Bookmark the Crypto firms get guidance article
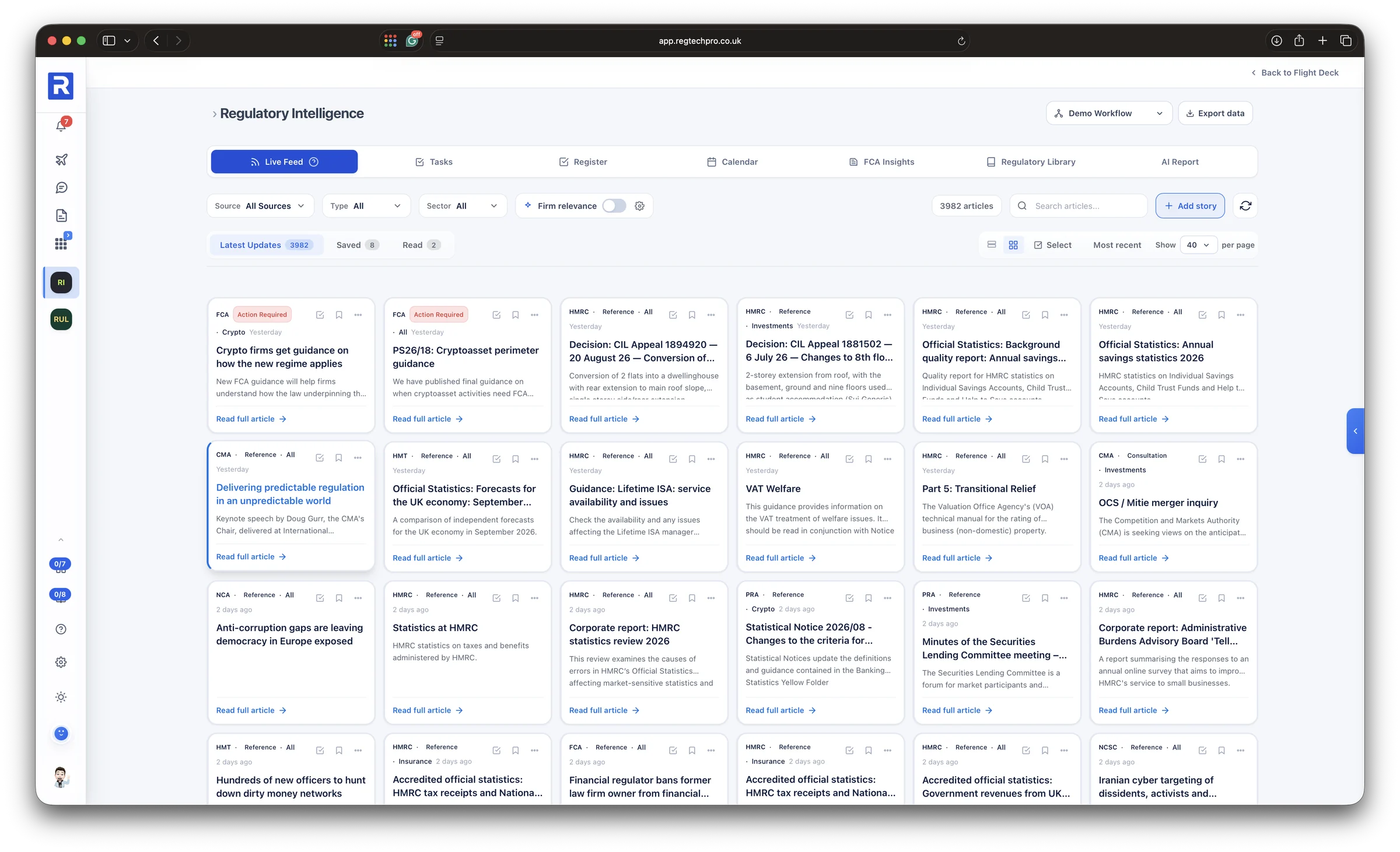The image size is (1400, 852). coord(339,315)
